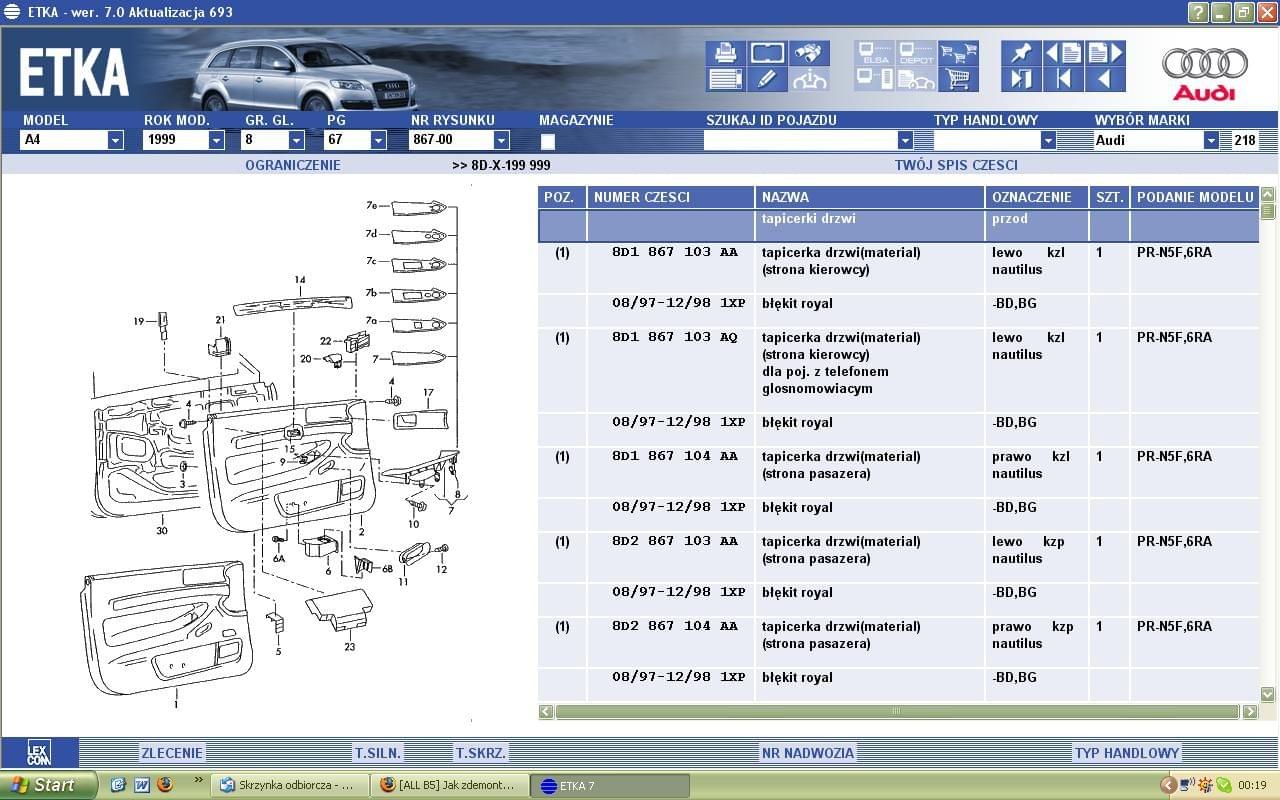This screenshot has width=1280, height=800.
Task: Click the T.SILN. button
Action: click(377, 753)
